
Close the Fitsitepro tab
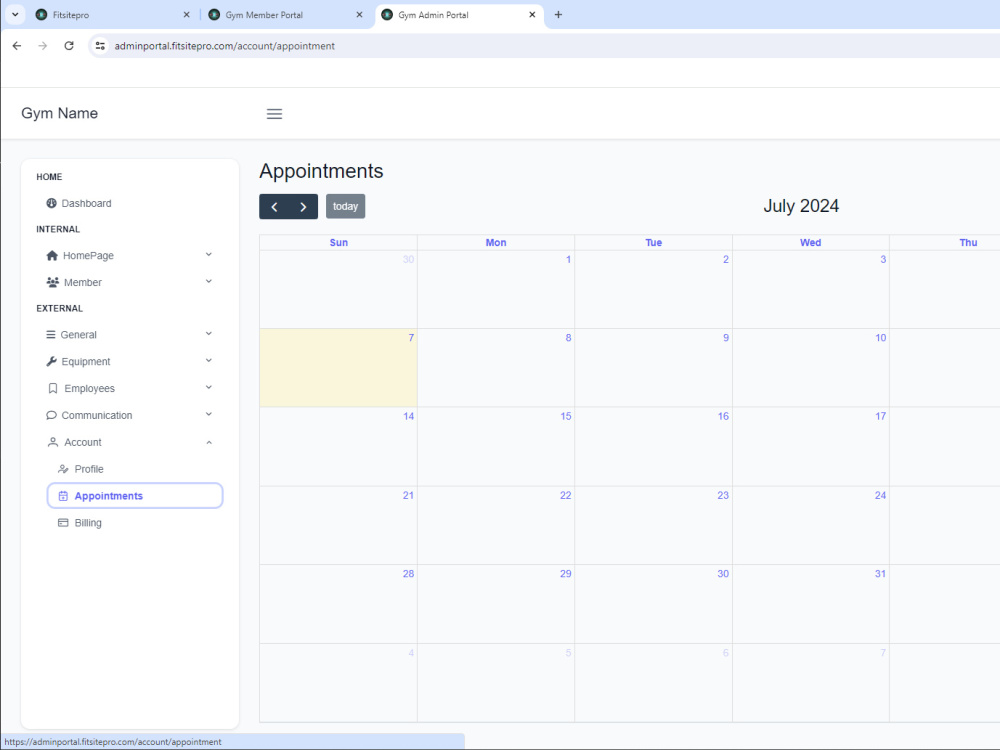click(x=186, y=15)
